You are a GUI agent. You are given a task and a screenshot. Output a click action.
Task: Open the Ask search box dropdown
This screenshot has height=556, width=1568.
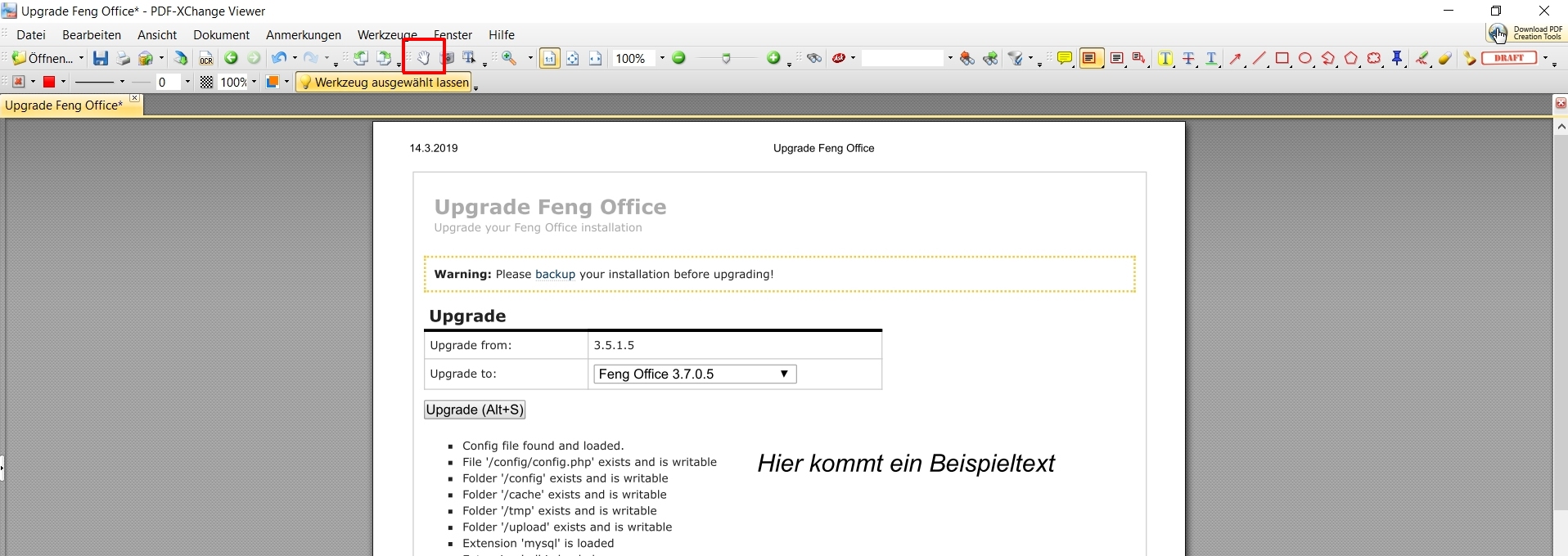click(950, 58)
